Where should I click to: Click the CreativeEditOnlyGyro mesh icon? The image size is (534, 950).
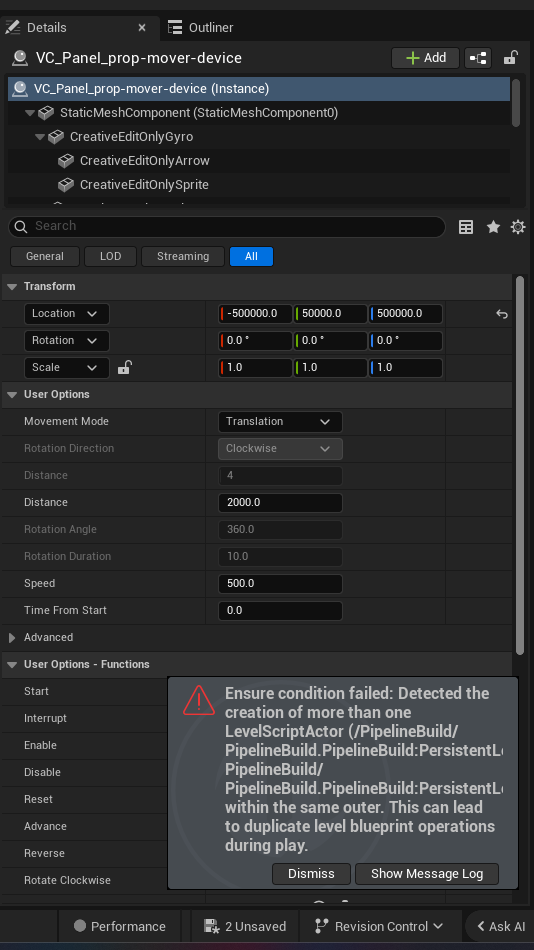[x=56, y=137]
